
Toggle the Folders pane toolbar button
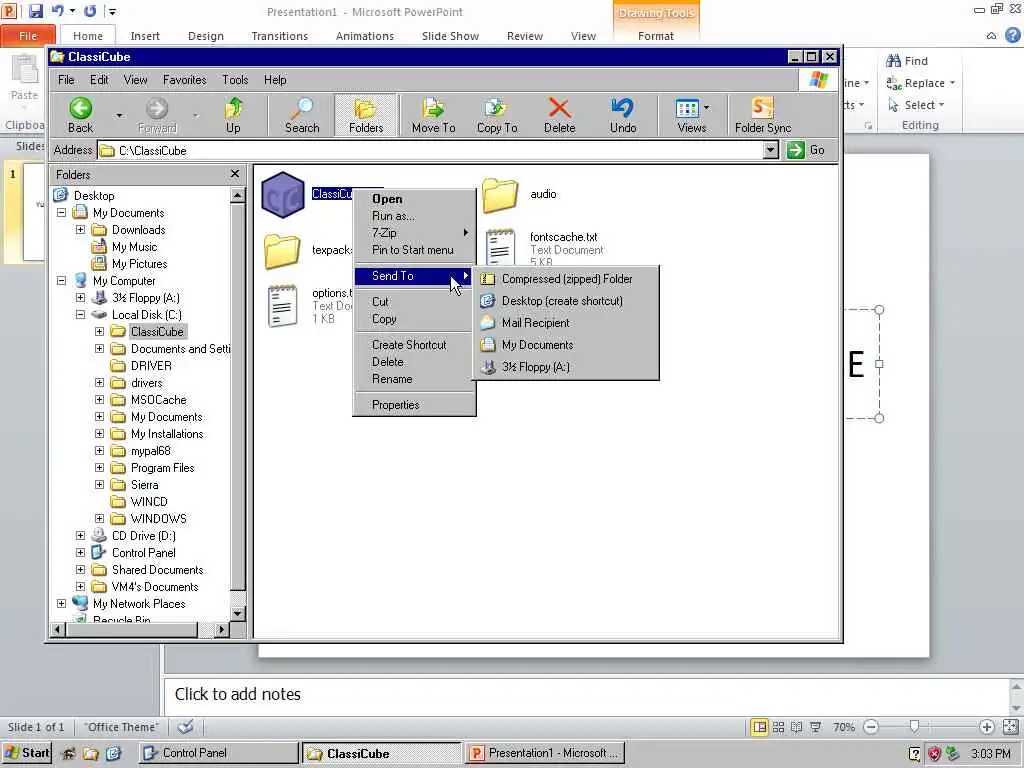click(366, 115)
